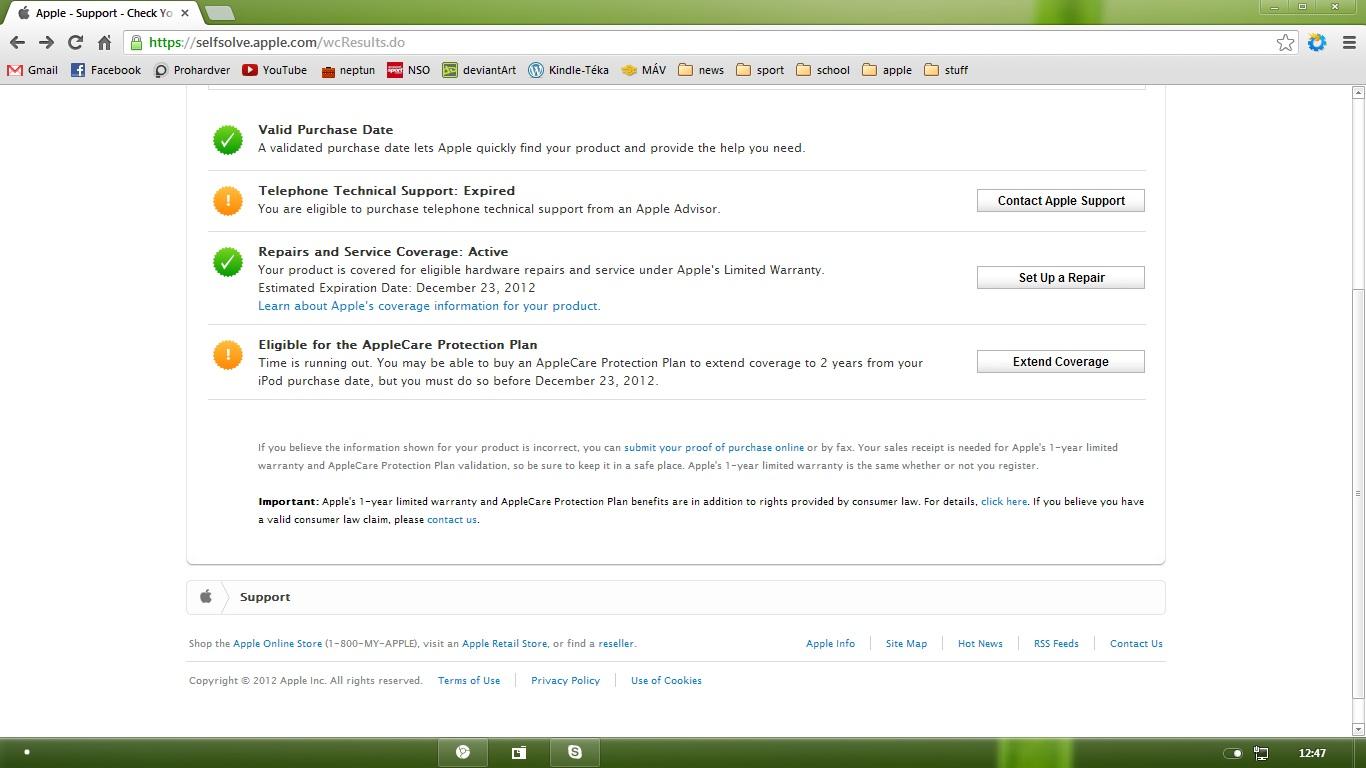
Task: Click the browser Back arrow
Action: point(17,42)
